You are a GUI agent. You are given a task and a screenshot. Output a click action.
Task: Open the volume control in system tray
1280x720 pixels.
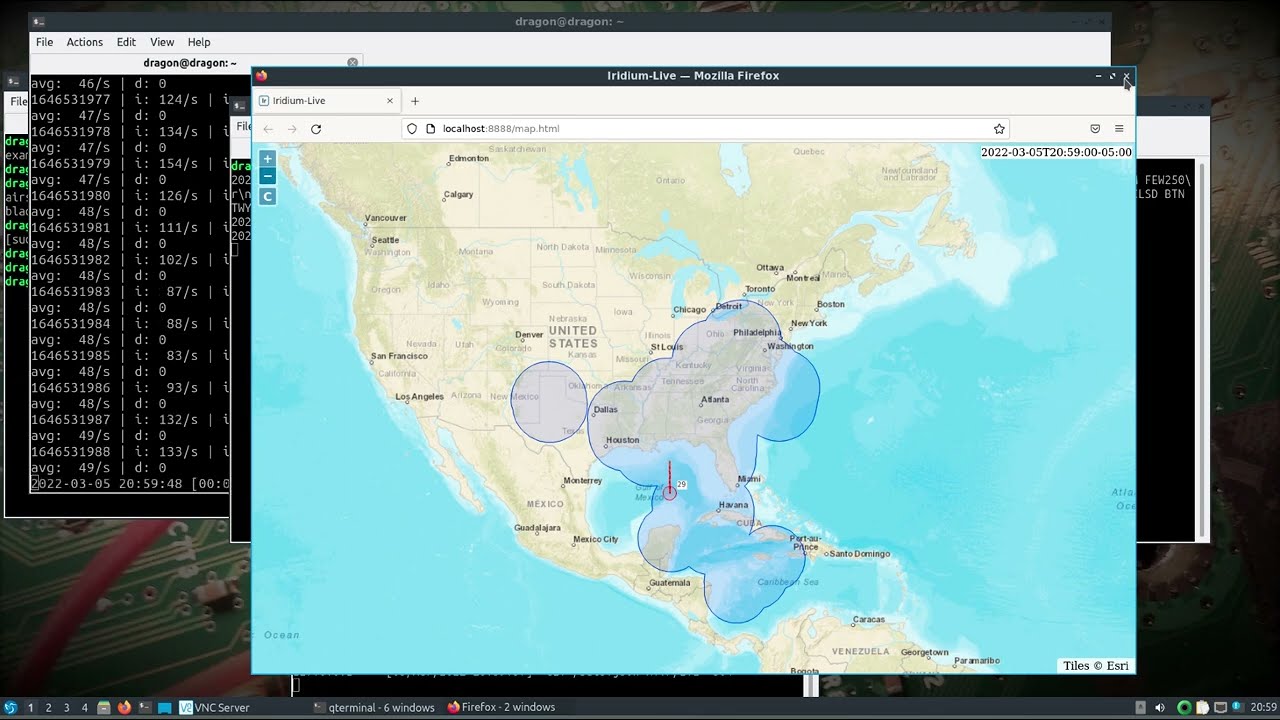(x=1158, y=708)
